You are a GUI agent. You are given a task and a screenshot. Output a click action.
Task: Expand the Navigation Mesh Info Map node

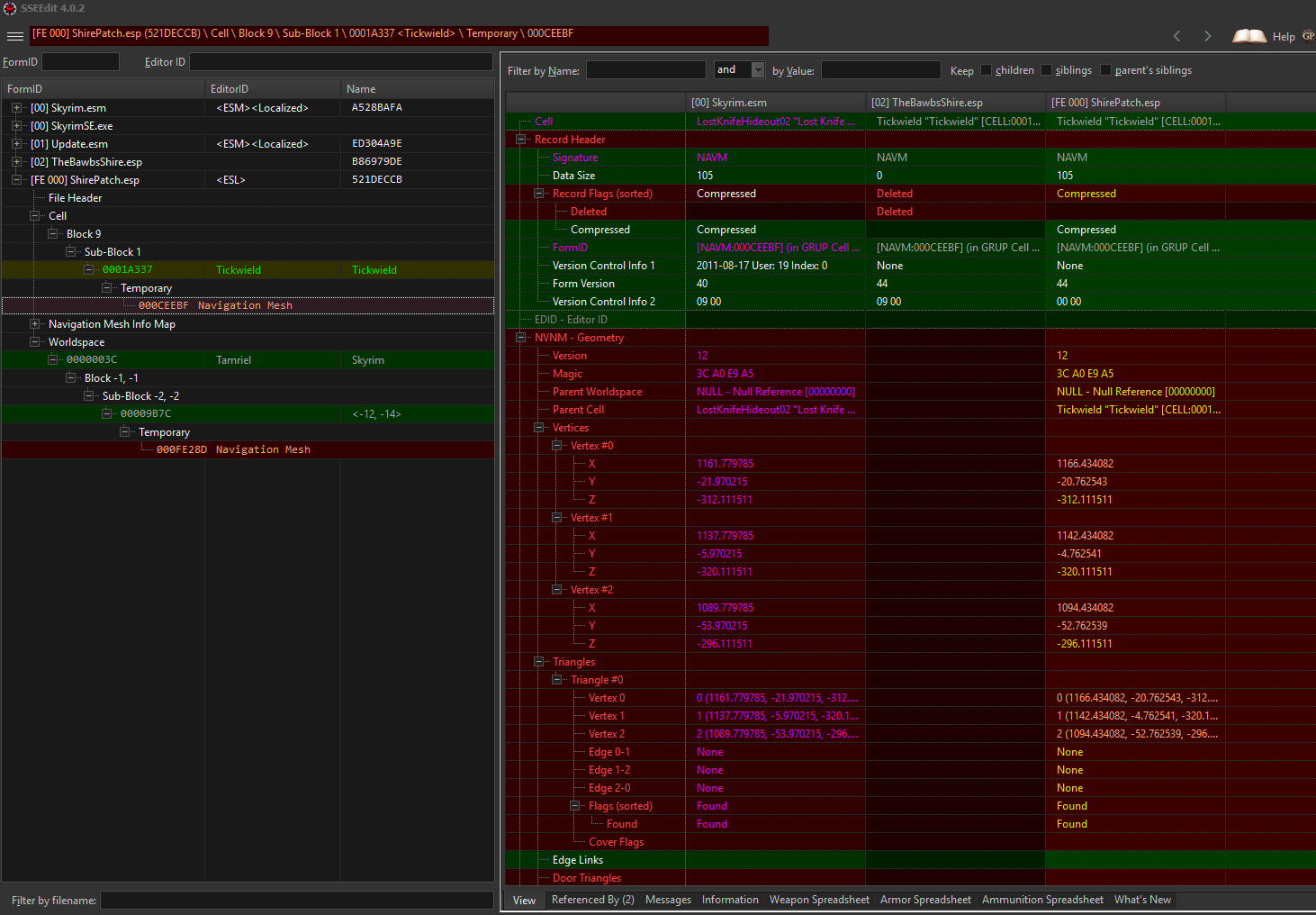click(x=34, y=324)
